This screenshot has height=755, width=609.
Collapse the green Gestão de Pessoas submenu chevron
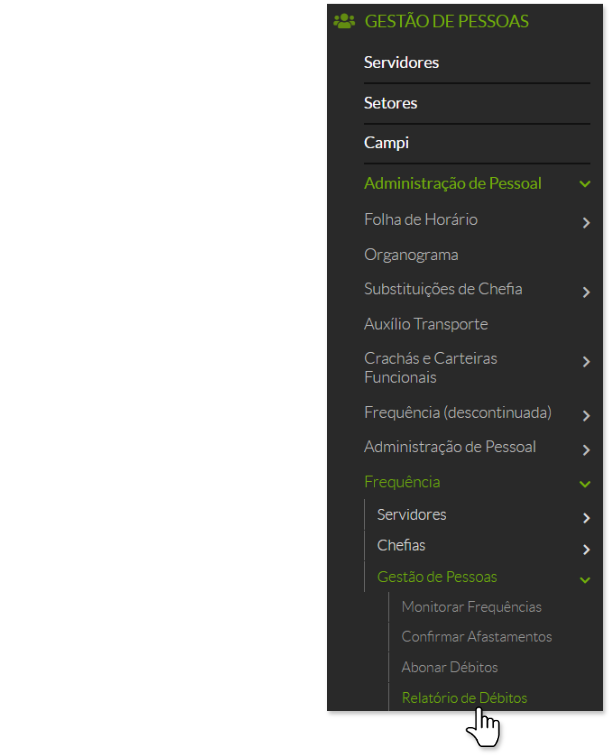[585, 579]
